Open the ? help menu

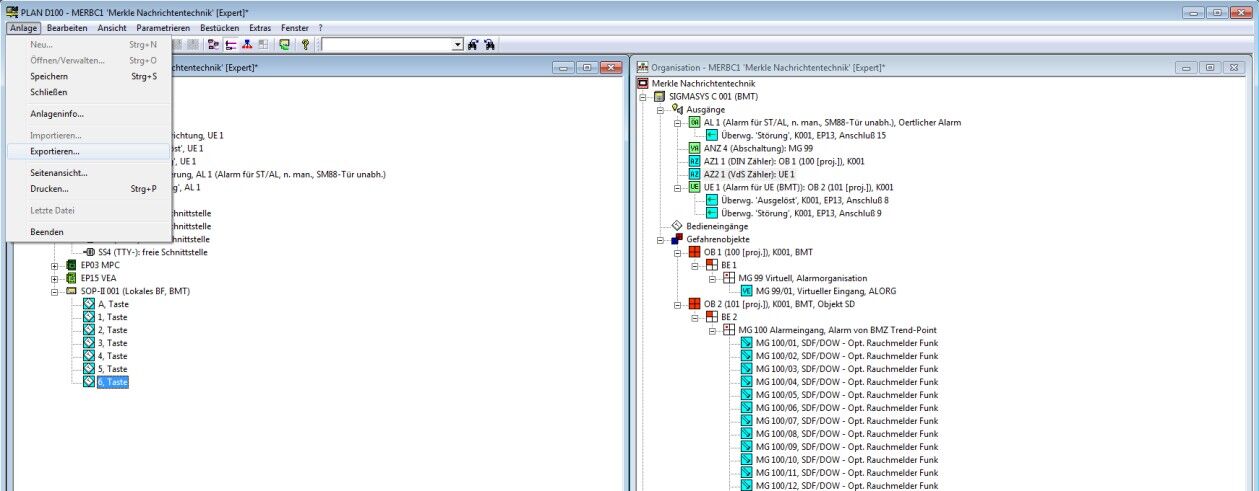tap(321, 28)
